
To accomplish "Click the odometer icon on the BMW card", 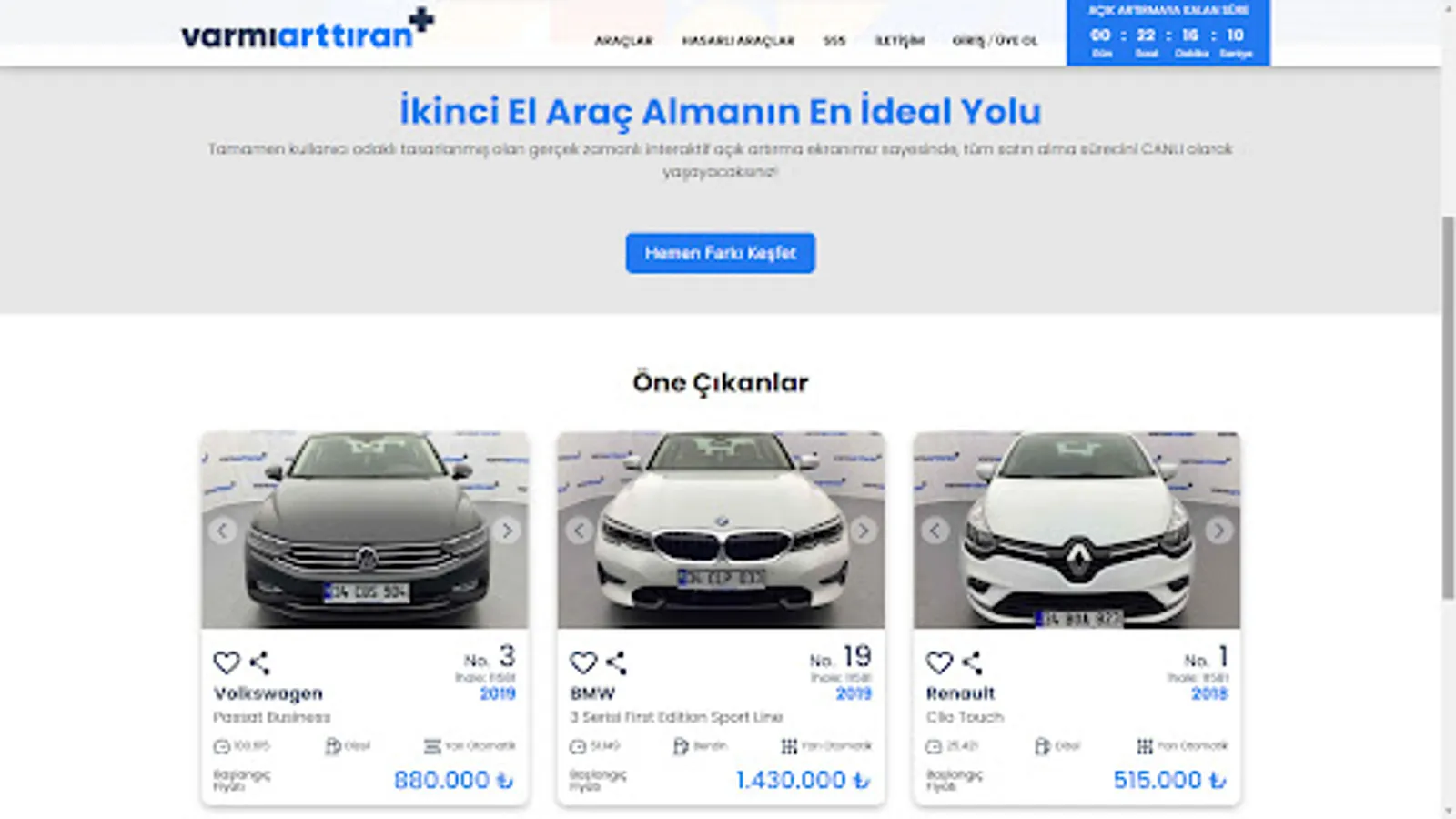I will [x=578, y=746].
